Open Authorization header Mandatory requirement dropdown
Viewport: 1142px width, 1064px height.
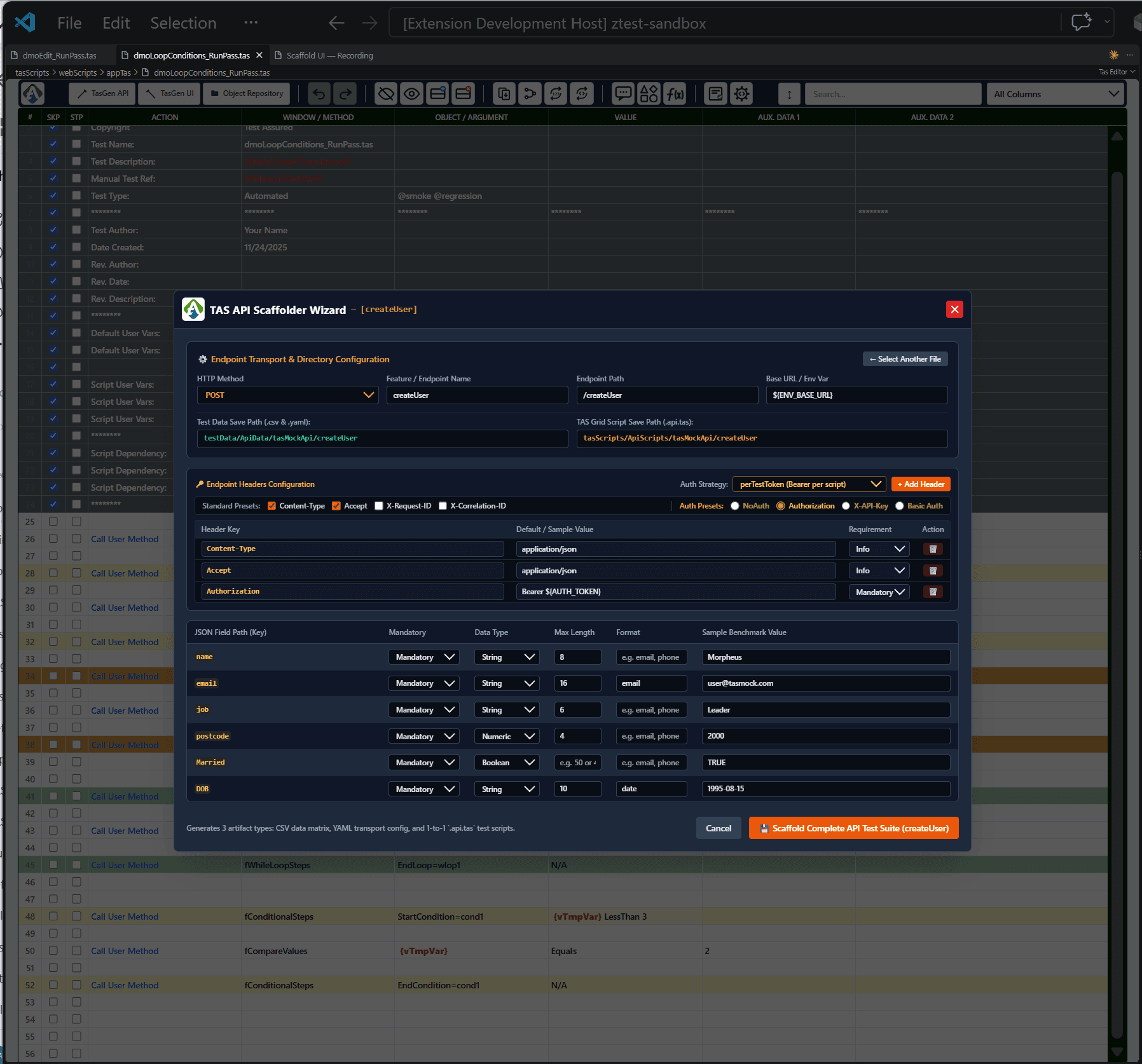click(x=879, y=592)
